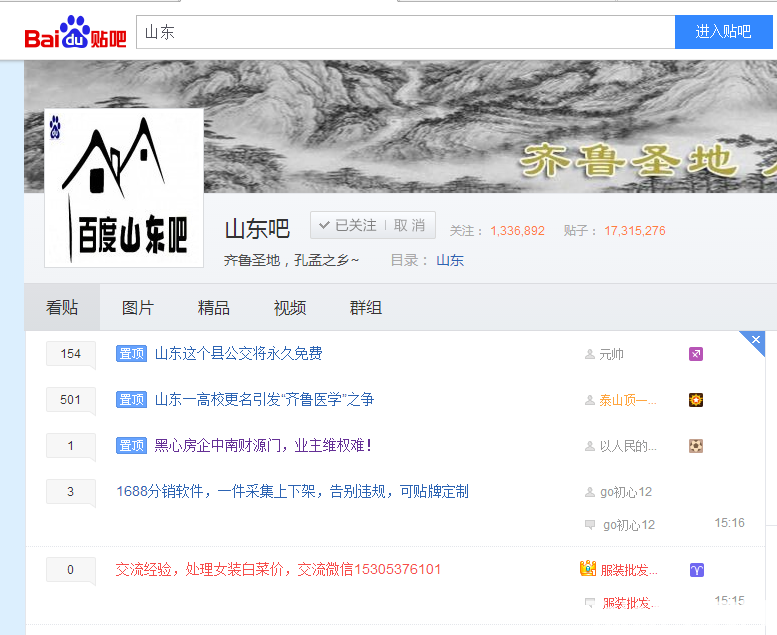The image size is (777, 635).
Task: Click the 百度山东吧 forum avatar image
Action: (x=124, y=188)
